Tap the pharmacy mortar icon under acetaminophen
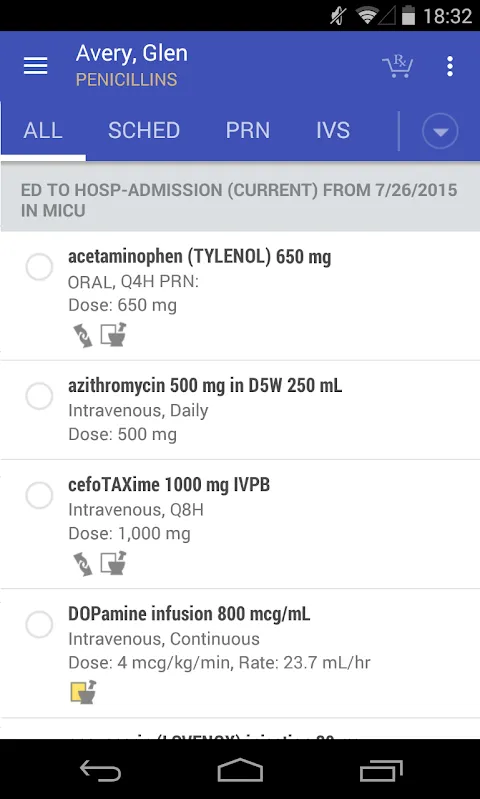480x799 pixels. pyautogui.click(x=113, y=335)
